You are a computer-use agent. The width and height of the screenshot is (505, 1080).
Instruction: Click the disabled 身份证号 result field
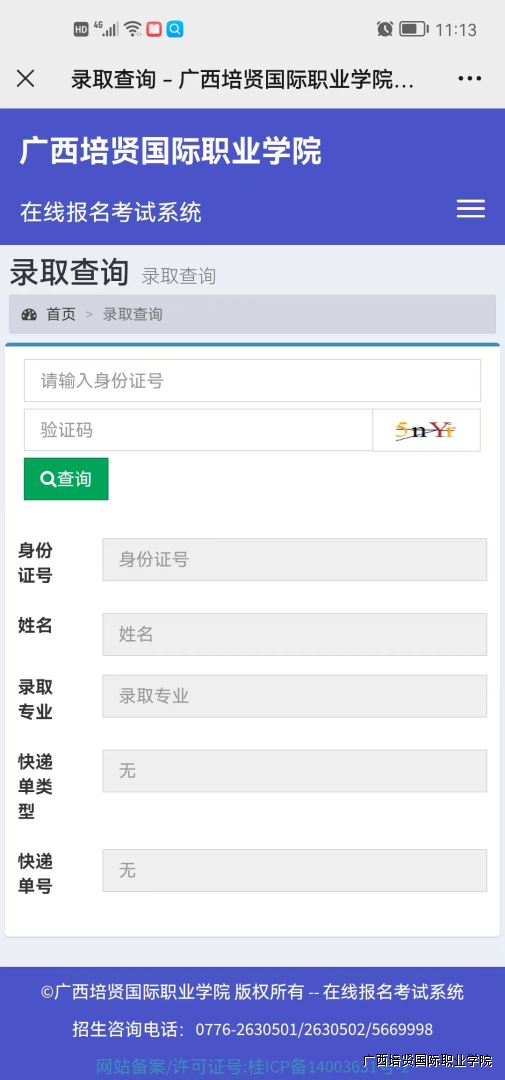pyautogui.click(x=295, y=559)
